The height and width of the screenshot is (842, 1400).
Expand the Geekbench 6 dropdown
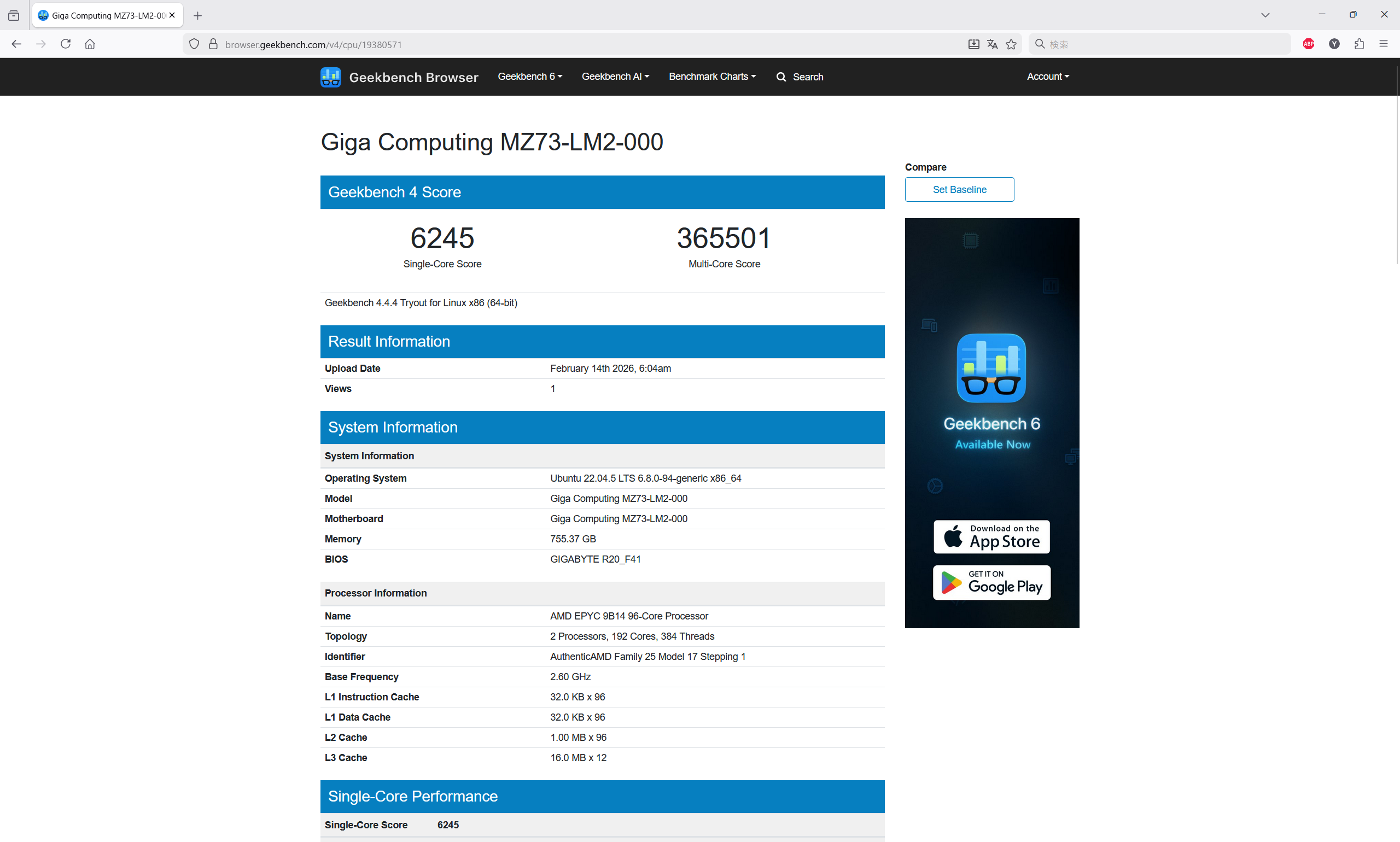pos(529,77)
